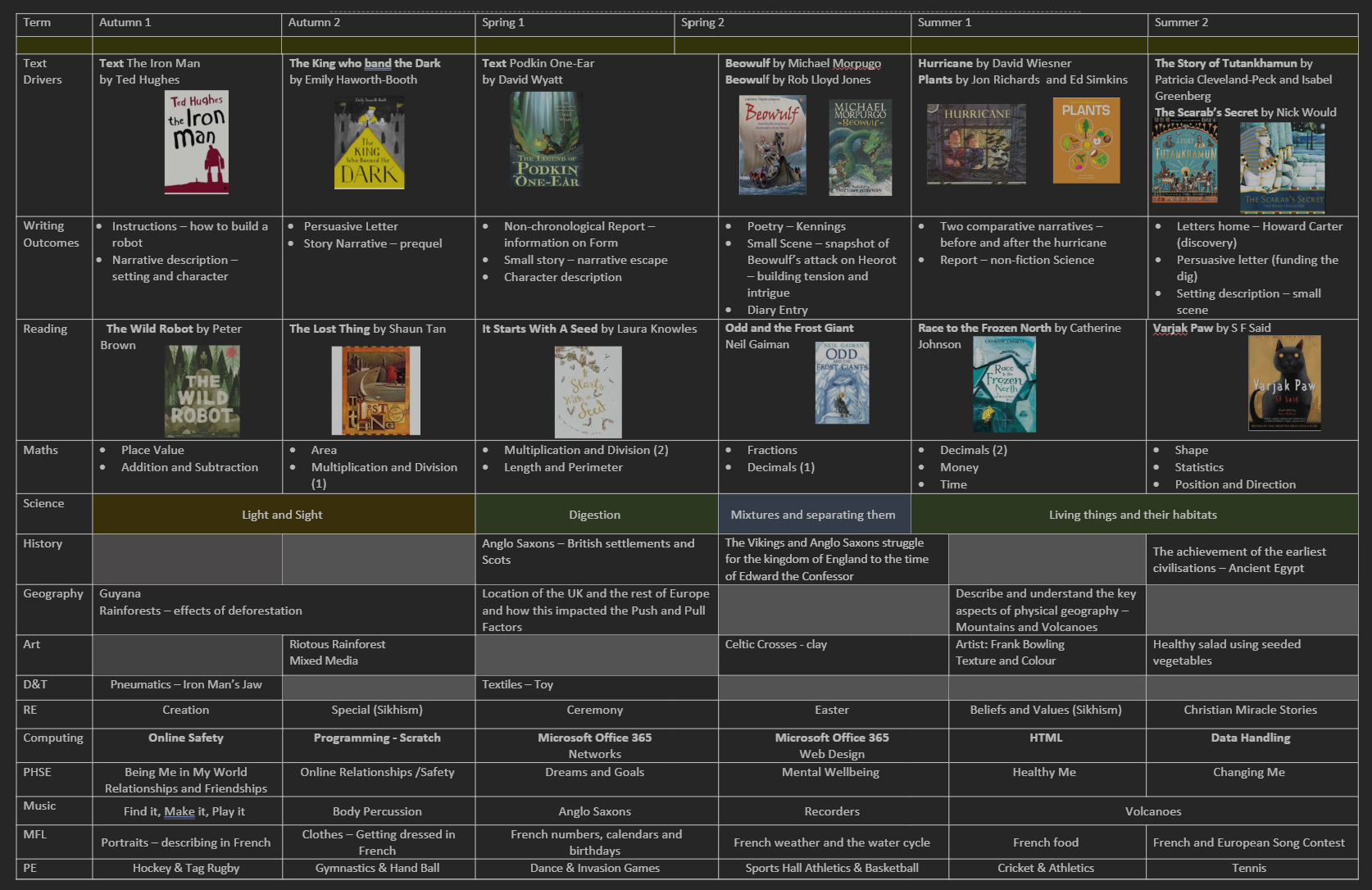Click the Living things and their habitats cell
1372x890 pixels.
(x=1133, y=515)
